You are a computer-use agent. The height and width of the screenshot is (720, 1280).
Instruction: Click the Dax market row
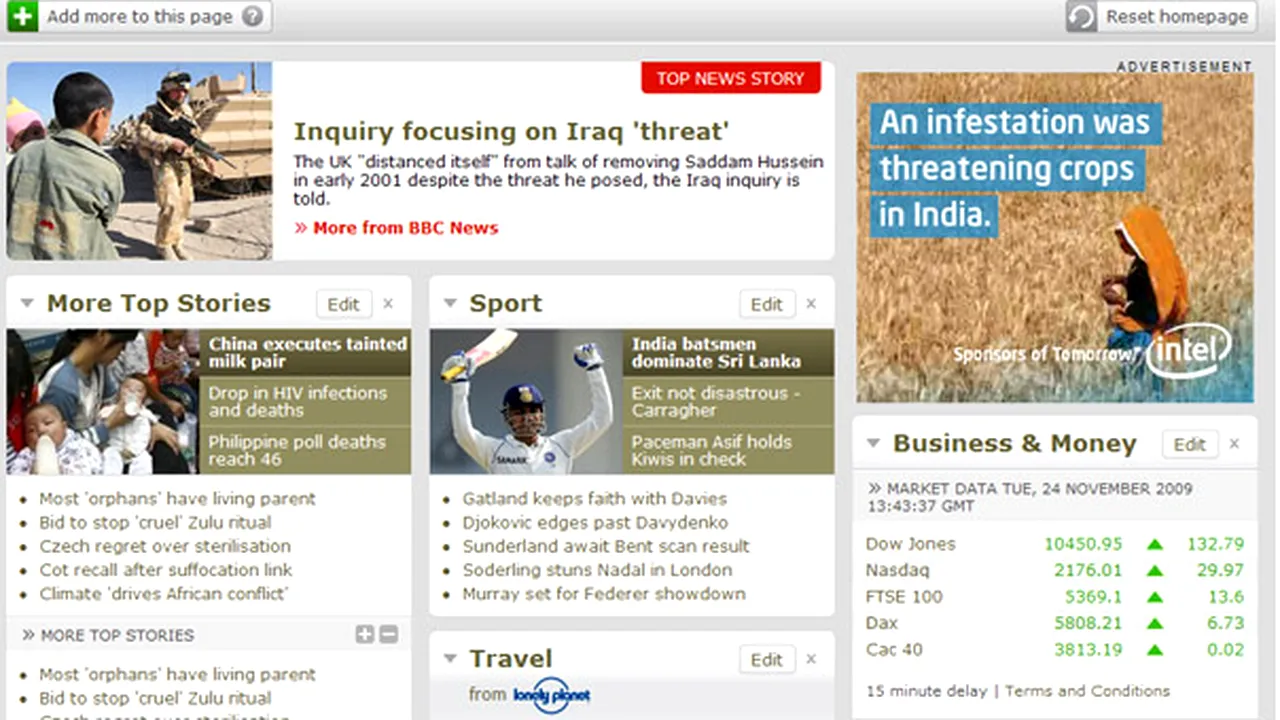click(x=1055, y=623)
